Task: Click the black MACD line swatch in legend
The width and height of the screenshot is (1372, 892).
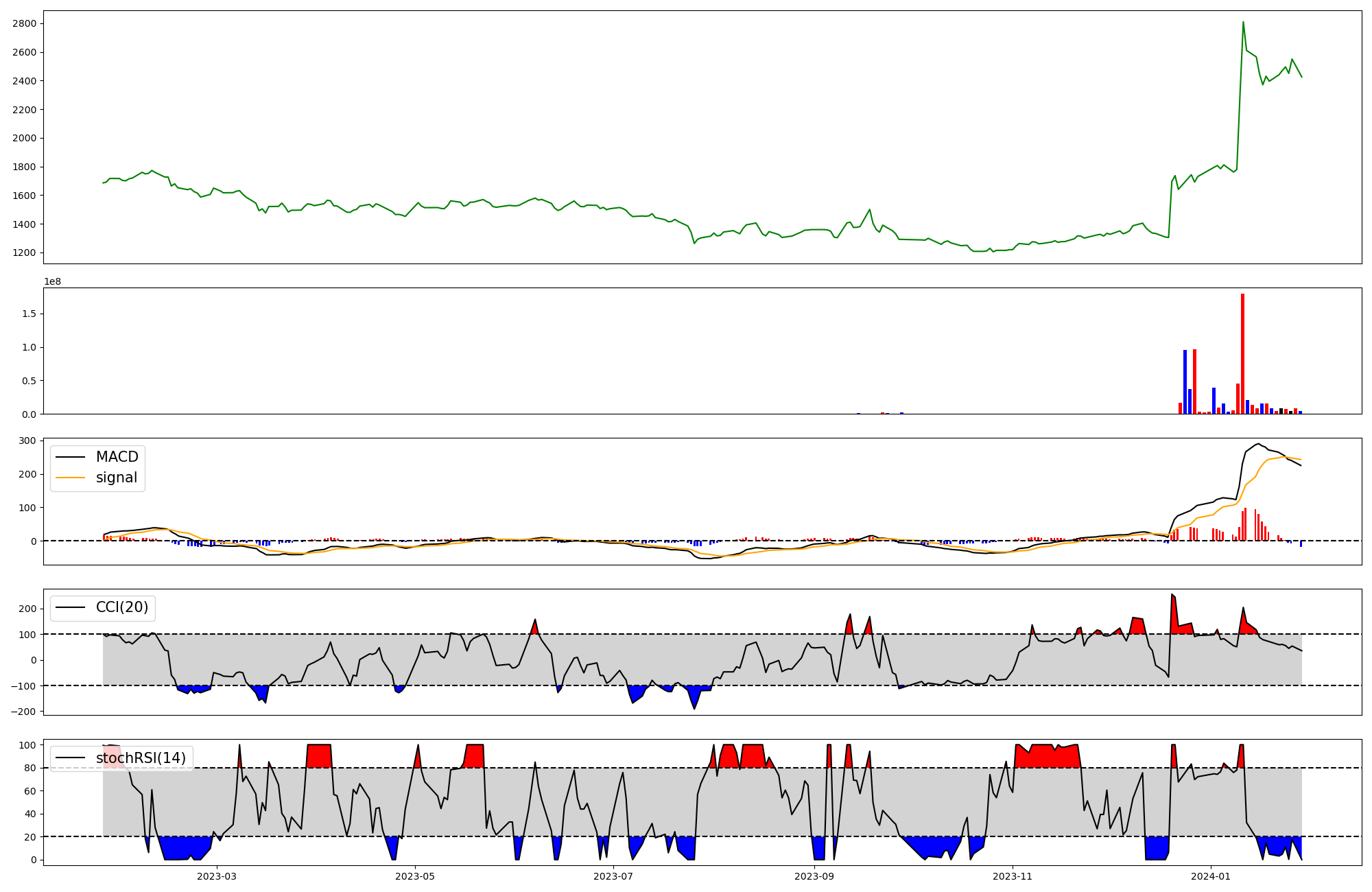Action: coord(70,457)
